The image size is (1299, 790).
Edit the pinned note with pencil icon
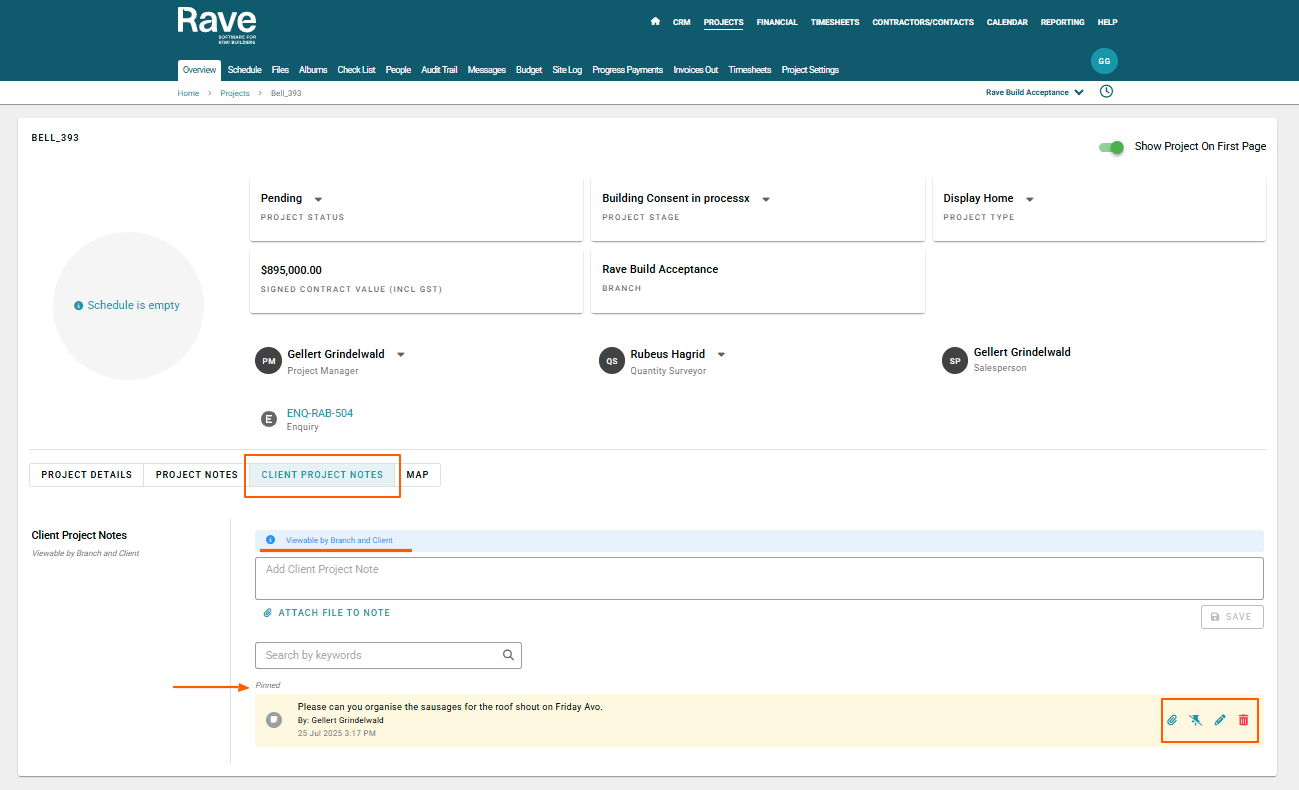pos(1220,720)
